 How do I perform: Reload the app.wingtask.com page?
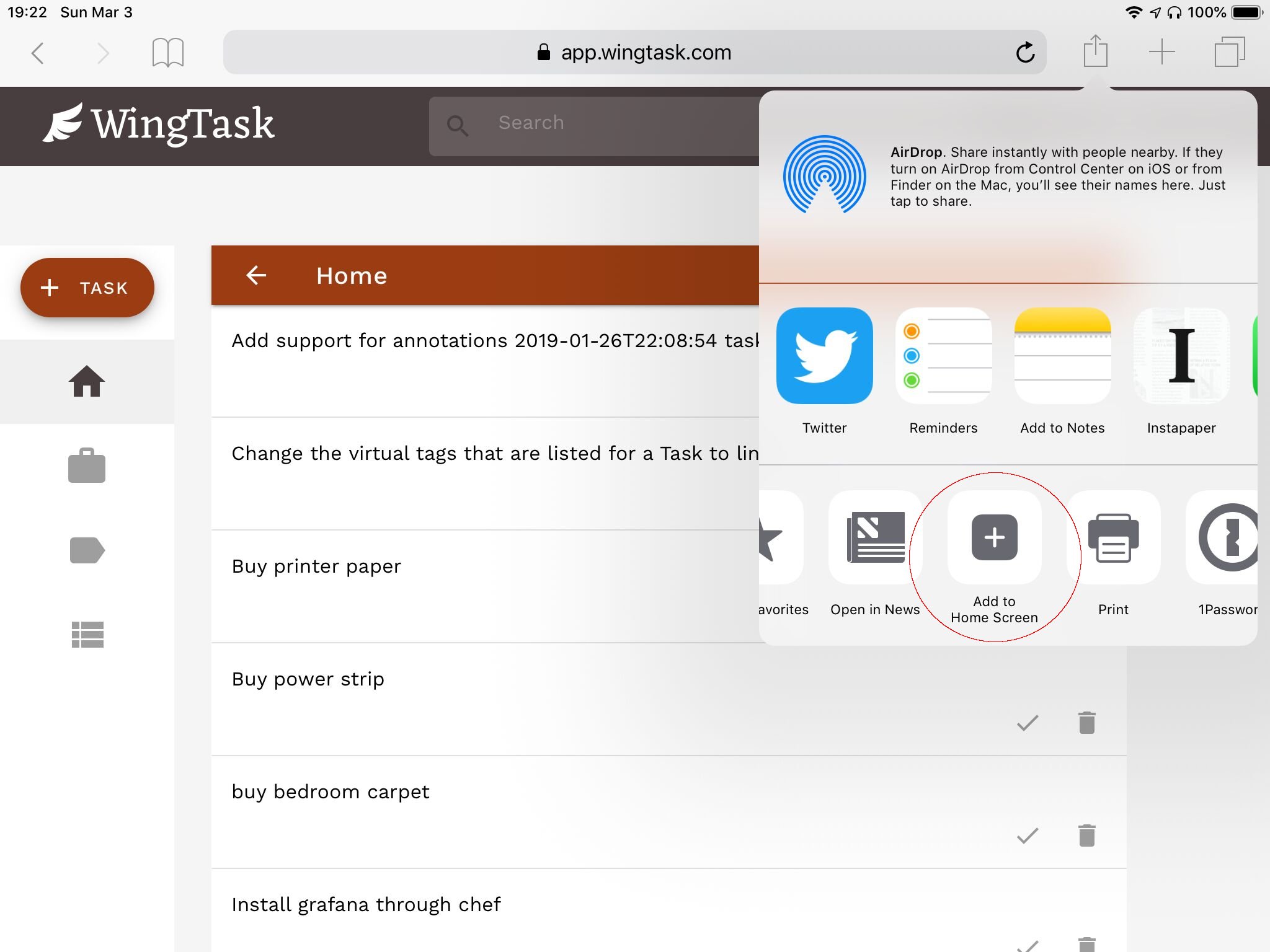(1025, 52)
